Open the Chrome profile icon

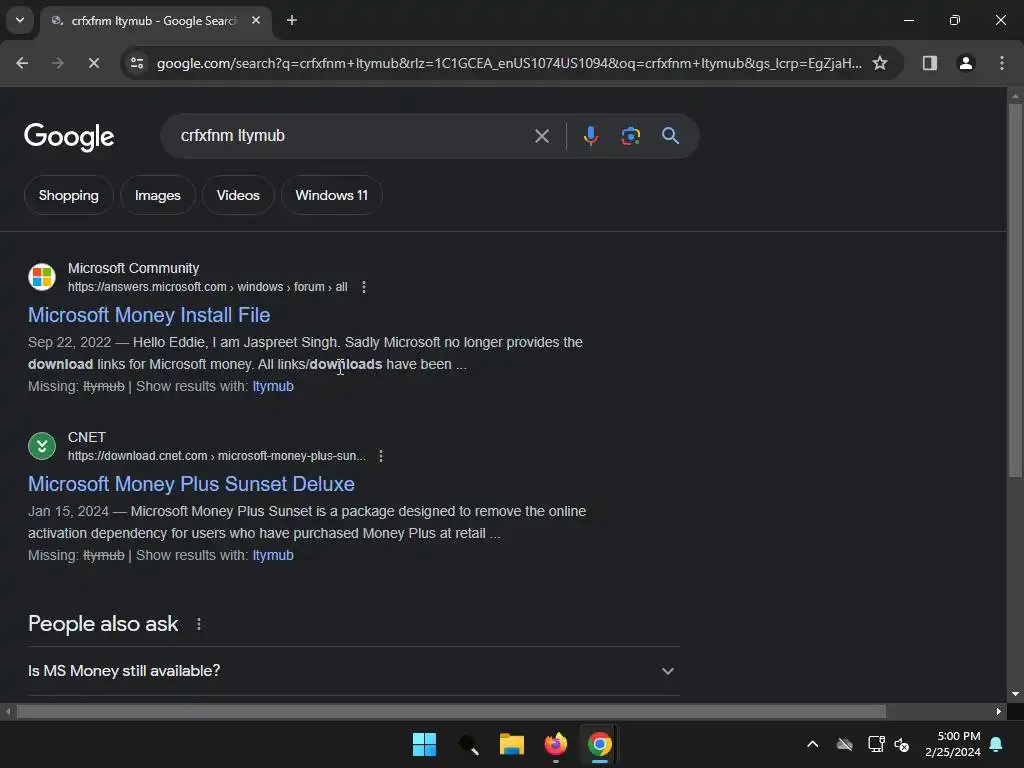965,63
